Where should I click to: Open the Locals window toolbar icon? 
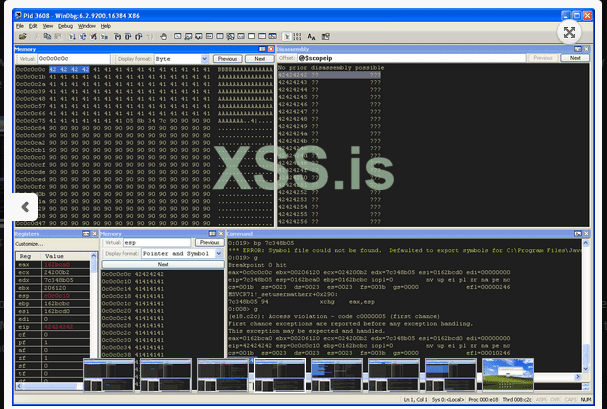click(199, 36)
